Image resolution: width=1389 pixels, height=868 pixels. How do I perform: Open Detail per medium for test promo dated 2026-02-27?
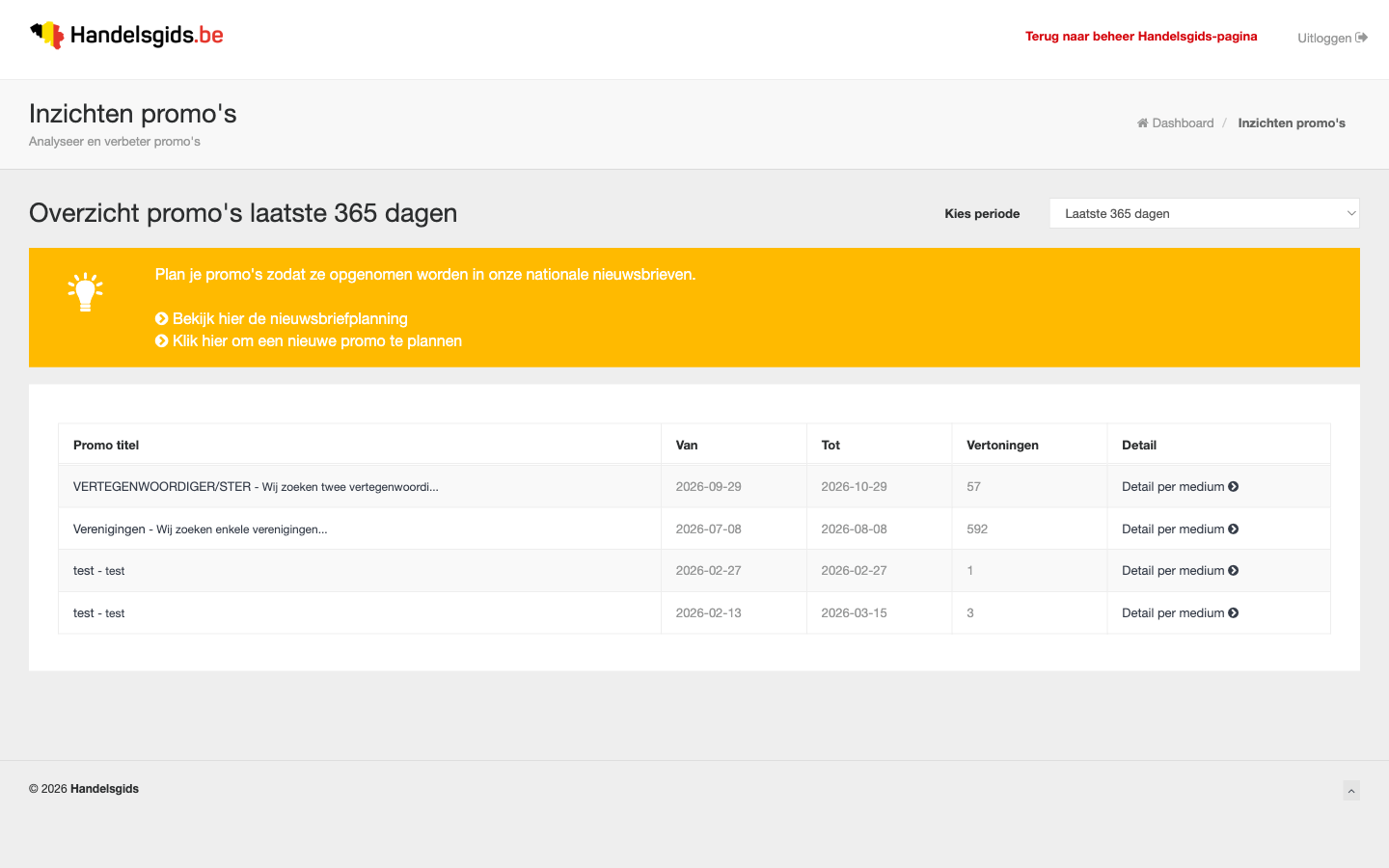point(1180,571)
